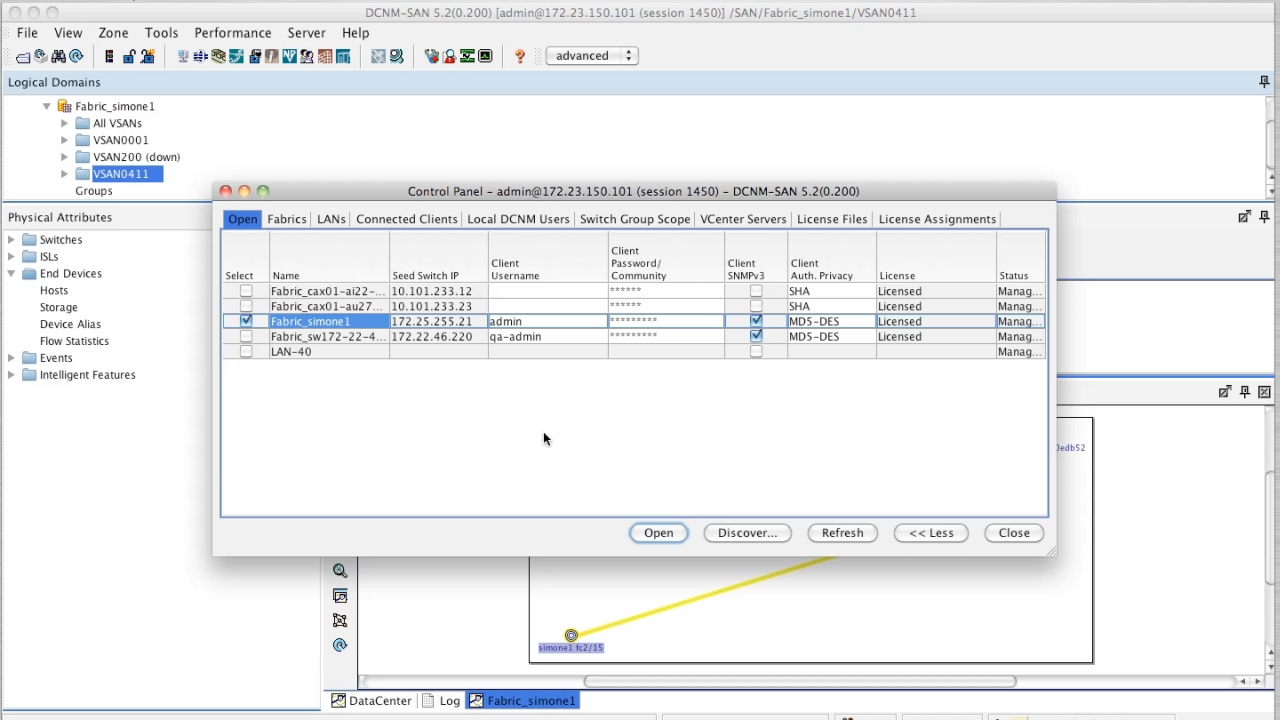Expand the VSAN200 (down) node
This screenshot has height=720, width=1280.
[64, 157]
